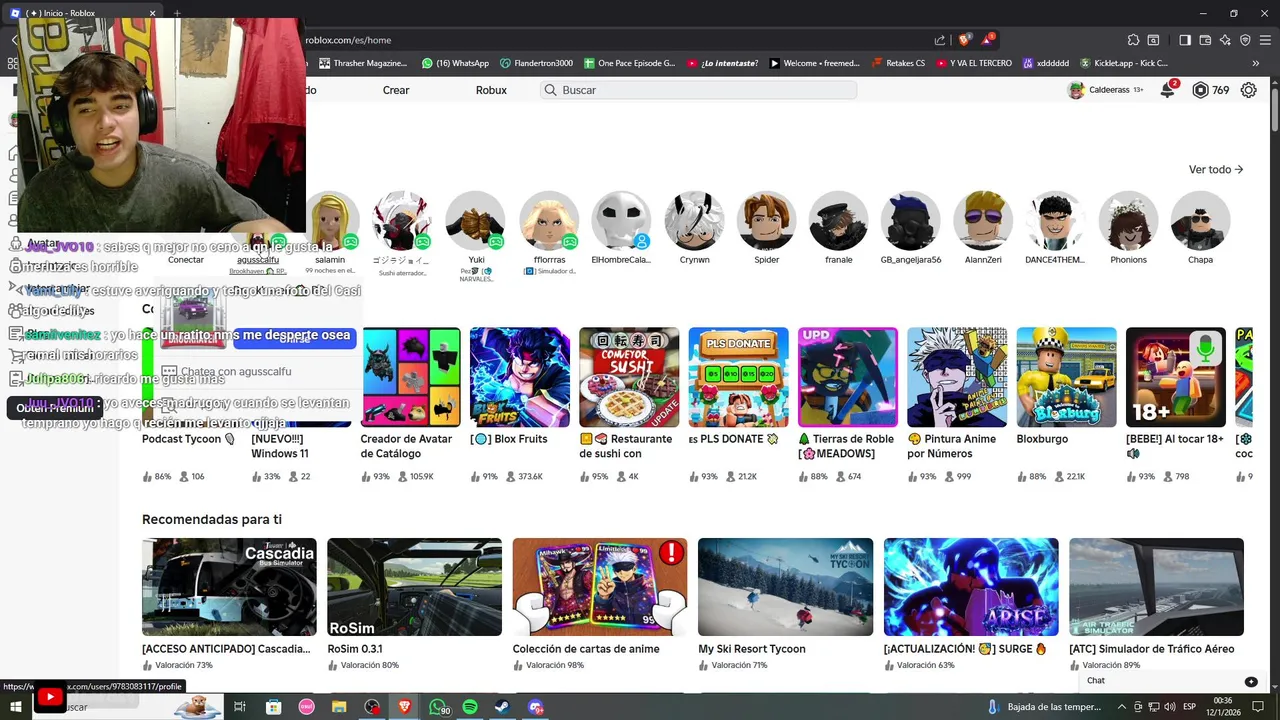Open friend Crynwn's avatar

coord(694,221)
